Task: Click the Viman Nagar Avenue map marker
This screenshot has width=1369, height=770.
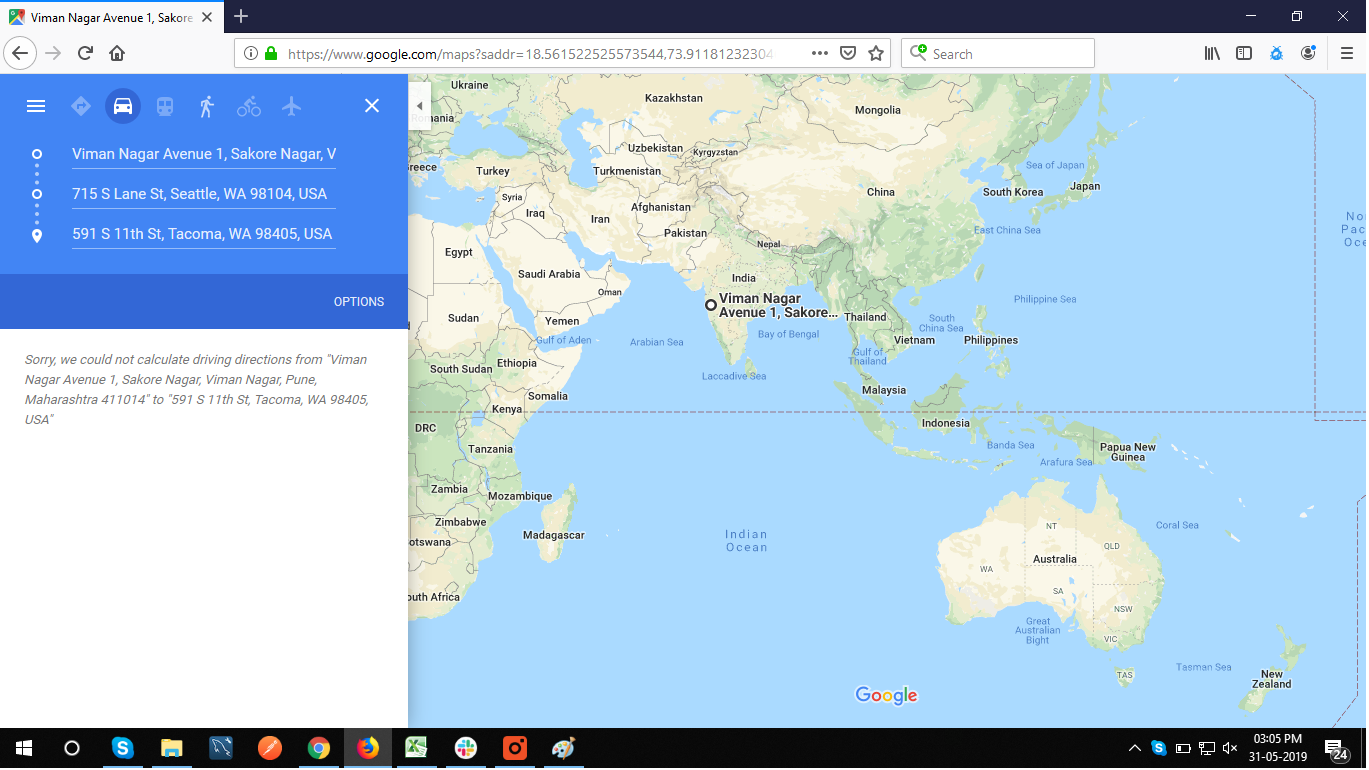Action: pyautogui.click(x=711, y=305)
